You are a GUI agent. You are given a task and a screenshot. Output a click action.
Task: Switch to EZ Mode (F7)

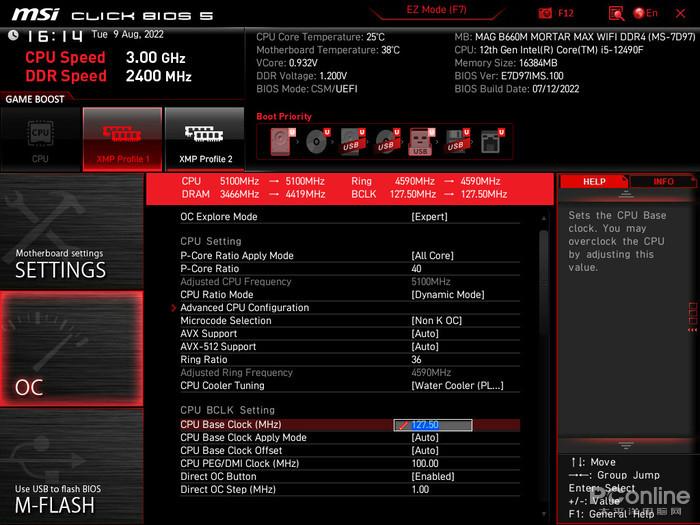[x=436, y=10]
